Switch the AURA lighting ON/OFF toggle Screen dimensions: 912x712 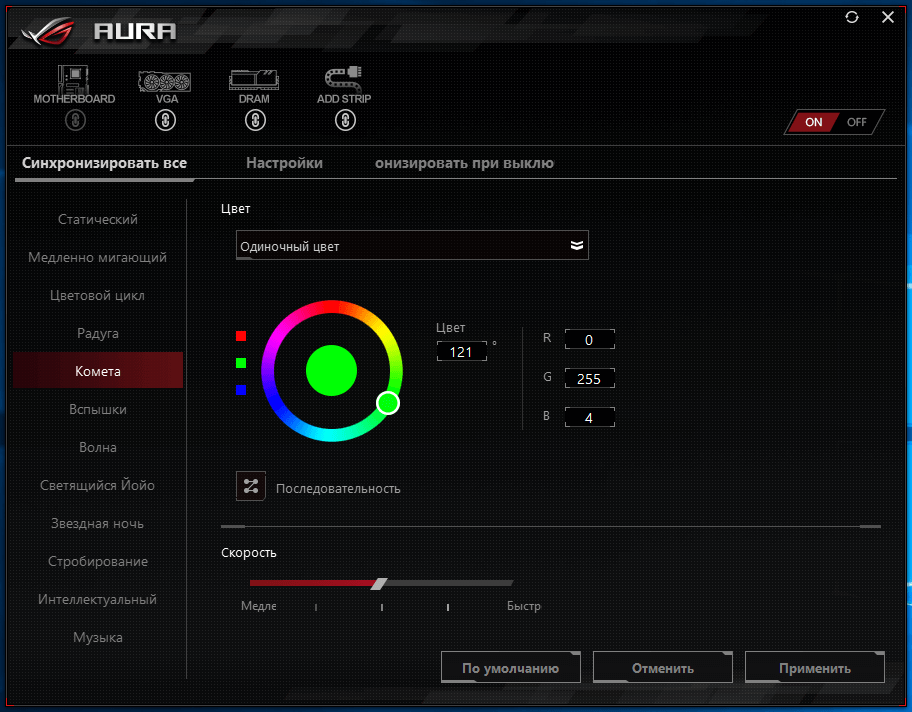point(835,122)
